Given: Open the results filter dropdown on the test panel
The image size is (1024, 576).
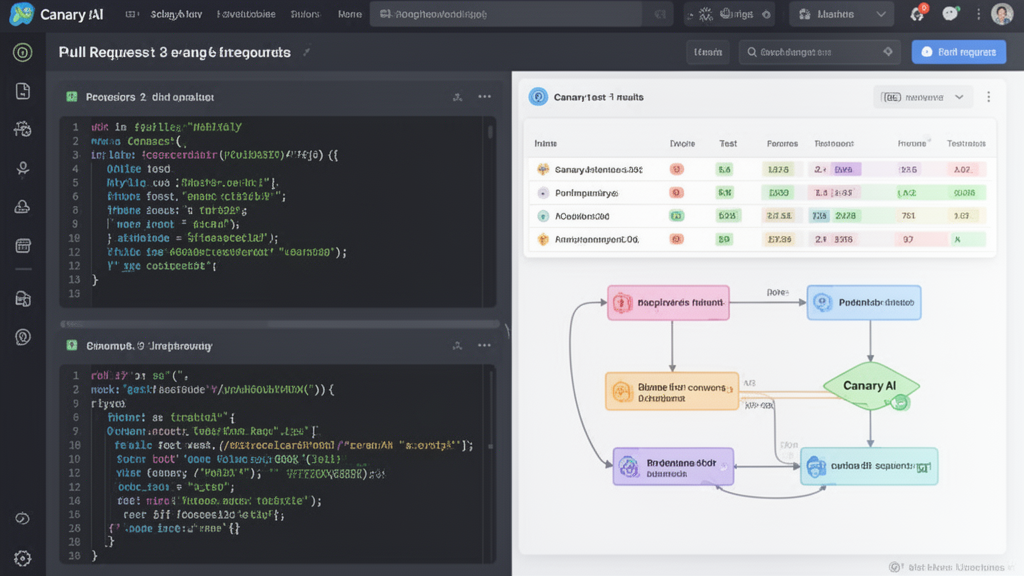Looking at the screenshot, I should (922, 96).
